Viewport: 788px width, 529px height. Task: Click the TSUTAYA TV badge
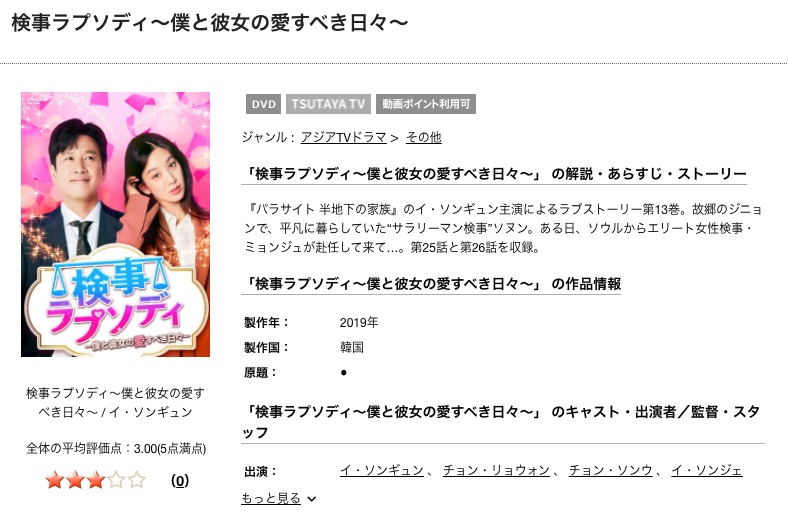(328, 104)
